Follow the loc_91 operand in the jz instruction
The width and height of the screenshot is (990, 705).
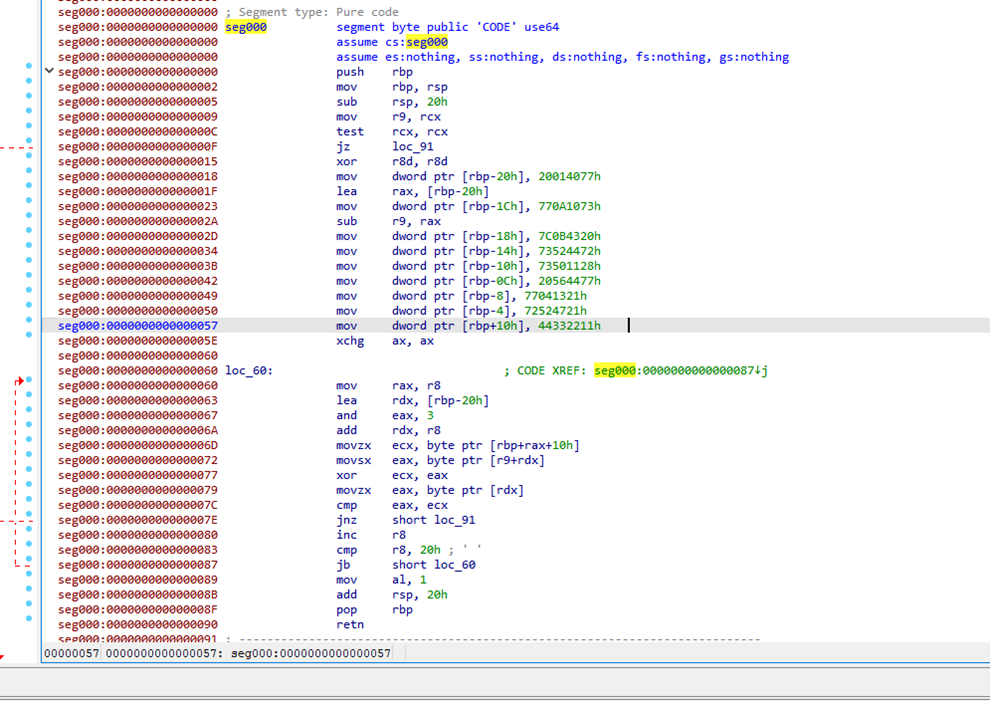tap(412, 147)
